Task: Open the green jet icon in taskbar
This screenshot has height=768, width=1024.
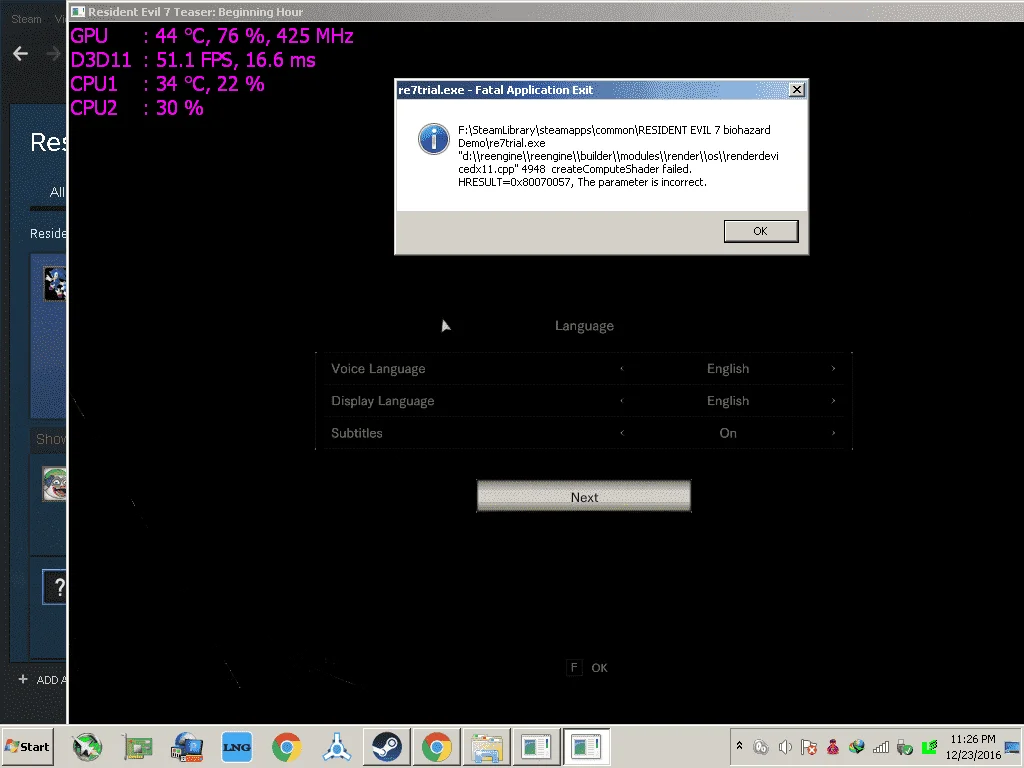Action: (x=87, y=747)
